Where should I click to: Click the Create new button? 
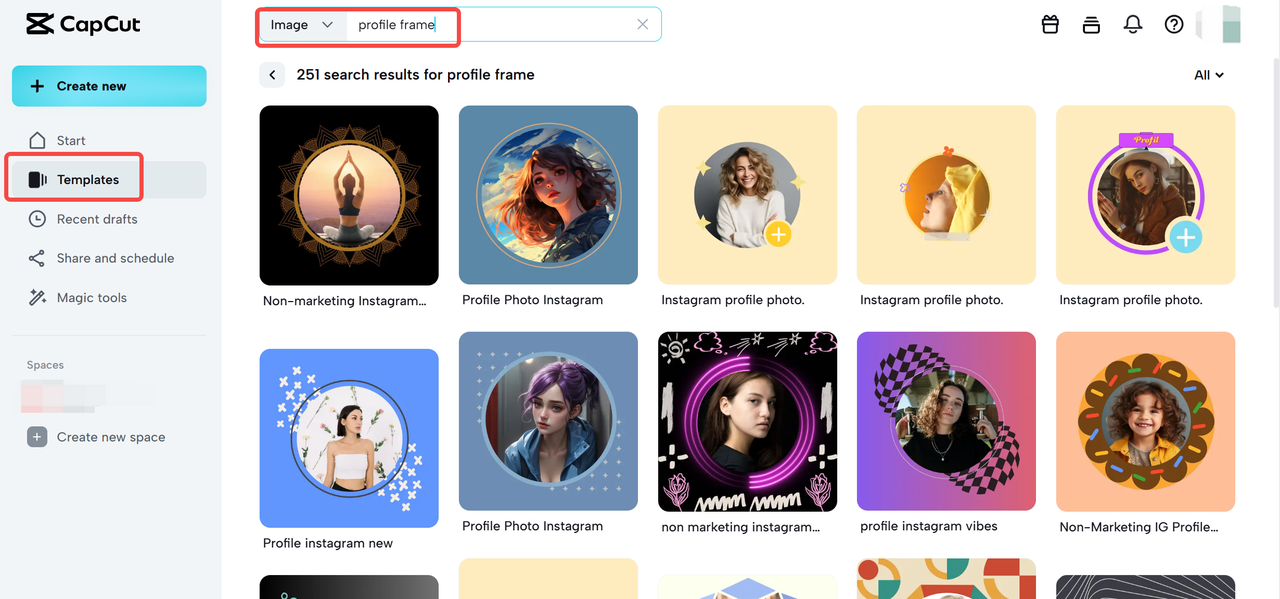point(109,86)
